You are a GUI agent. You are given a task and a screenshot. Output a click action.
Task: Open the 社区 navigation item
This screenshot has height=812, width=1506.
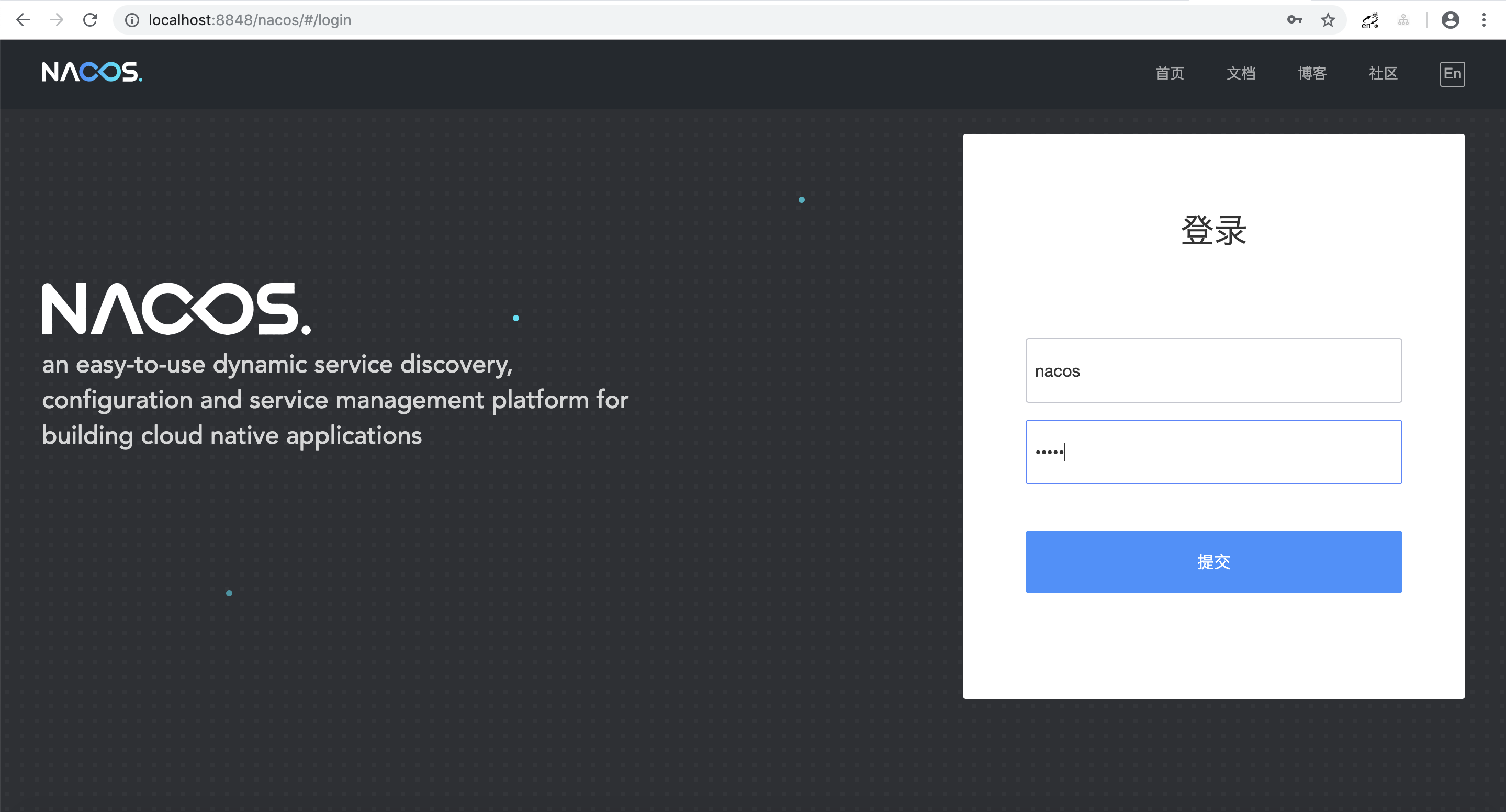[1383, 74]
